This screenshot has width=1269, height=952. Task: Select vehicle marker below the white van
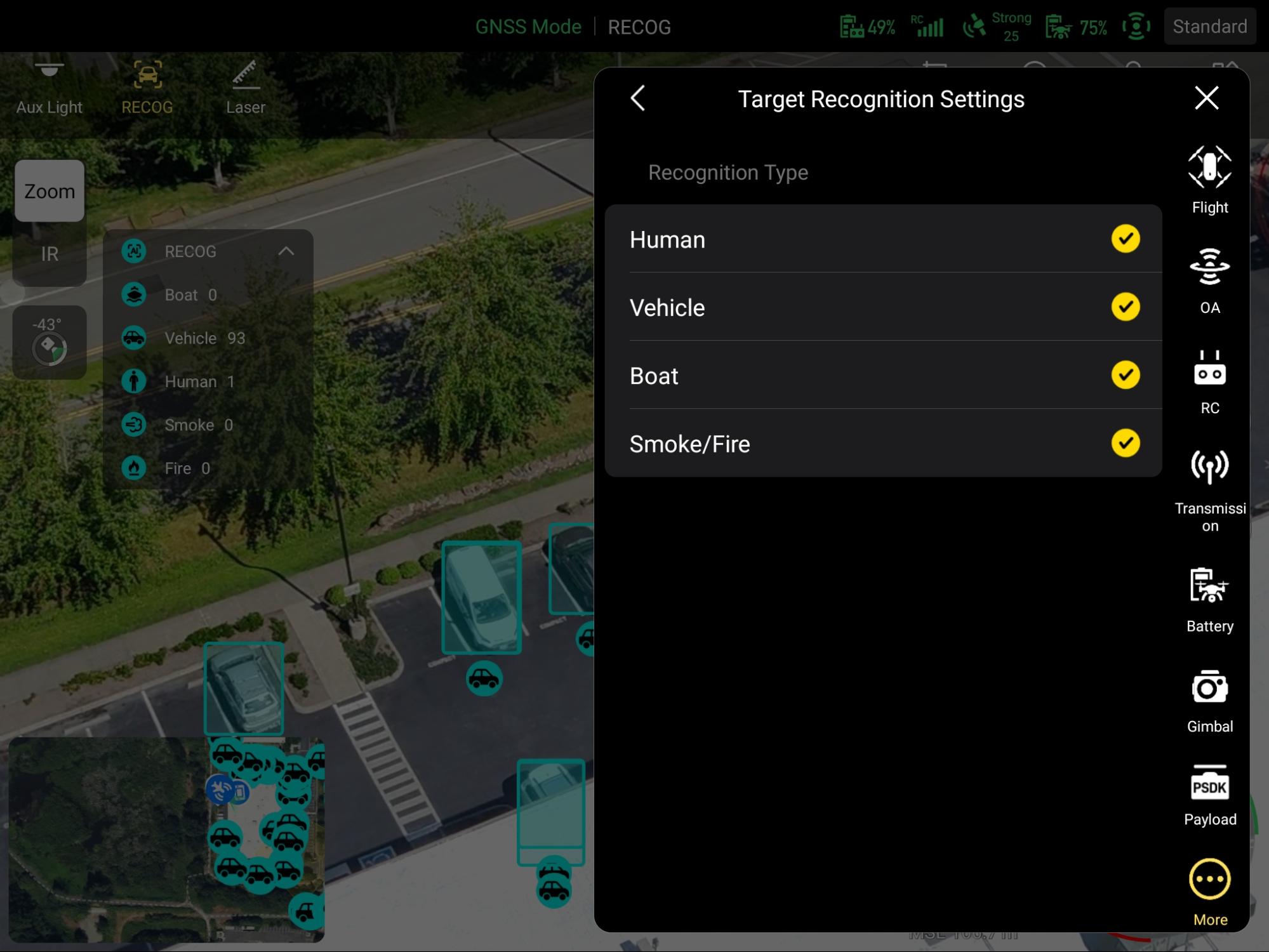point(484,678)
